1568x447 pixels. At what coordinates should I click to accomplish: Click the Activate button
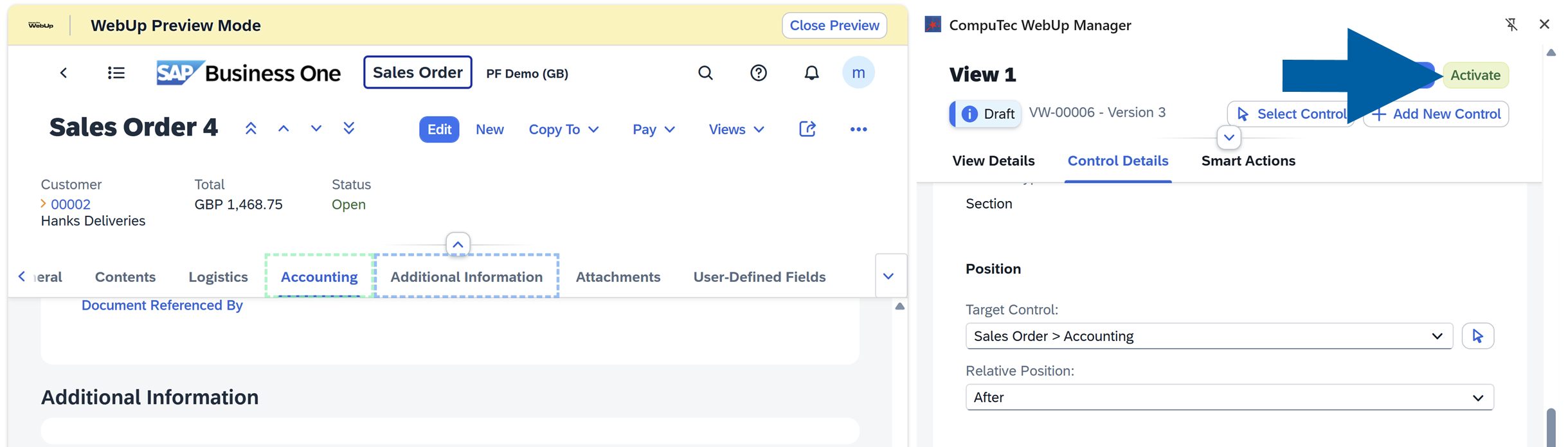coord(1475,75)
